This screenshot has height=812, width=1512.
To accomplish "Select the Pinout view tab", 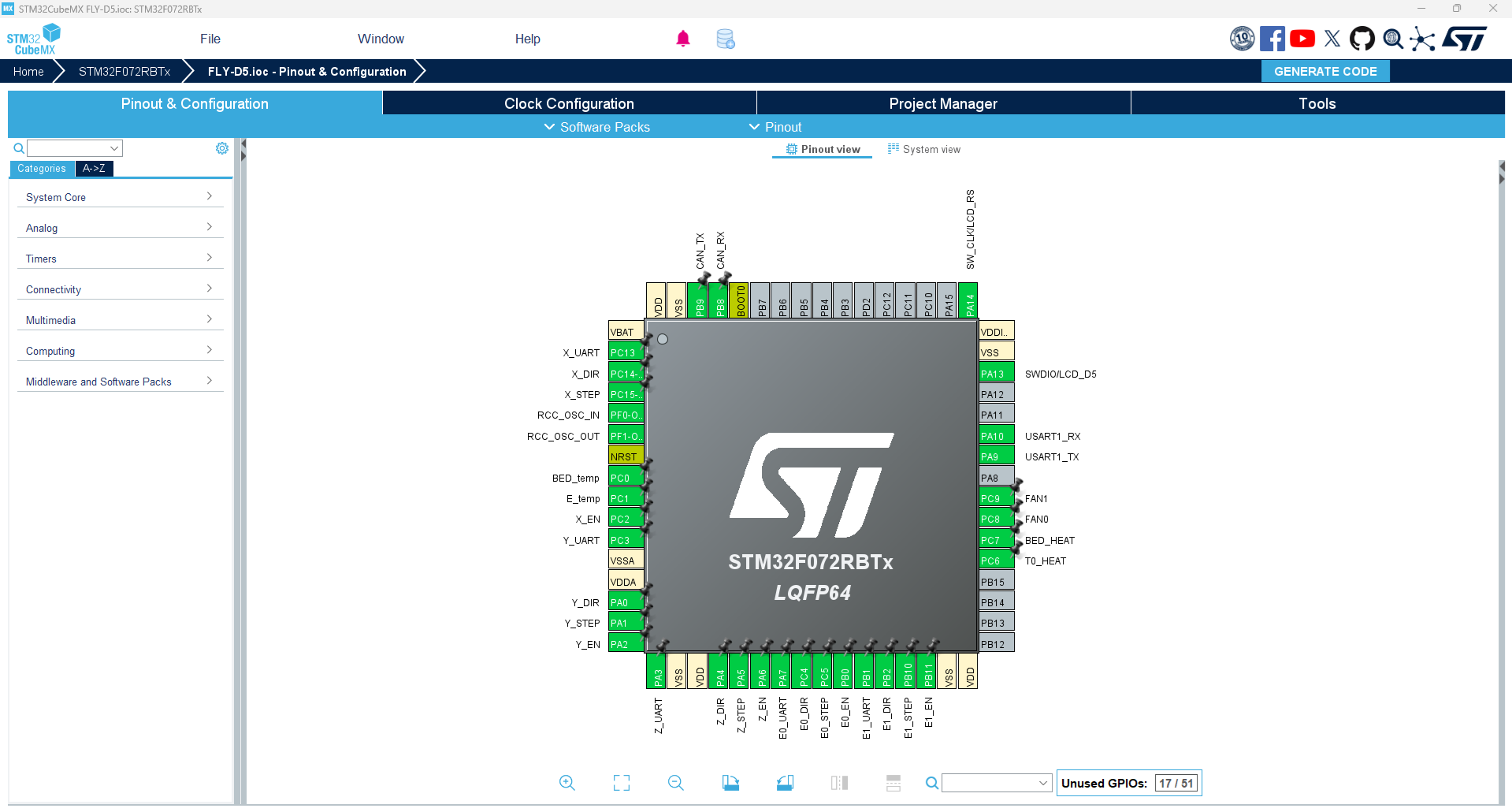I will click(823, 149).
